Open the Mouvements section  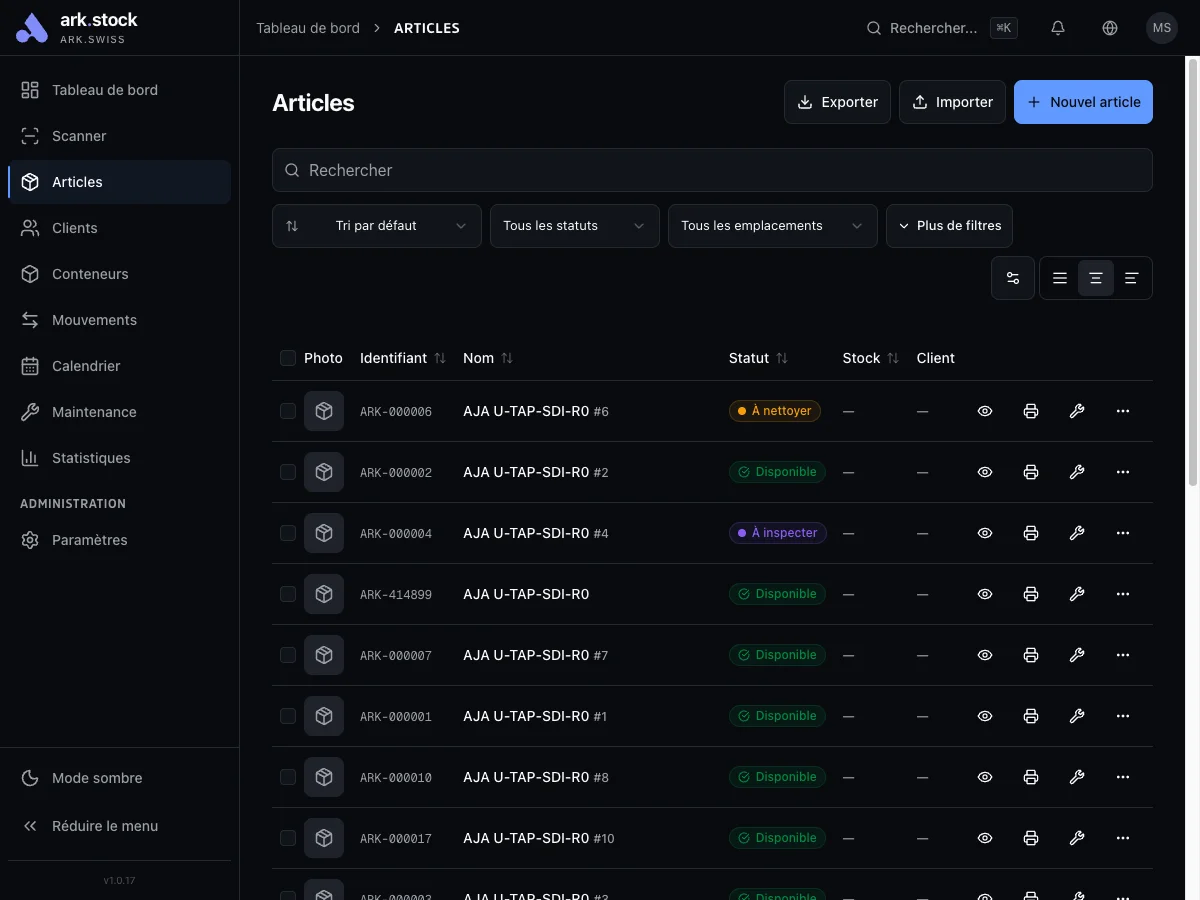coord(94,319)
